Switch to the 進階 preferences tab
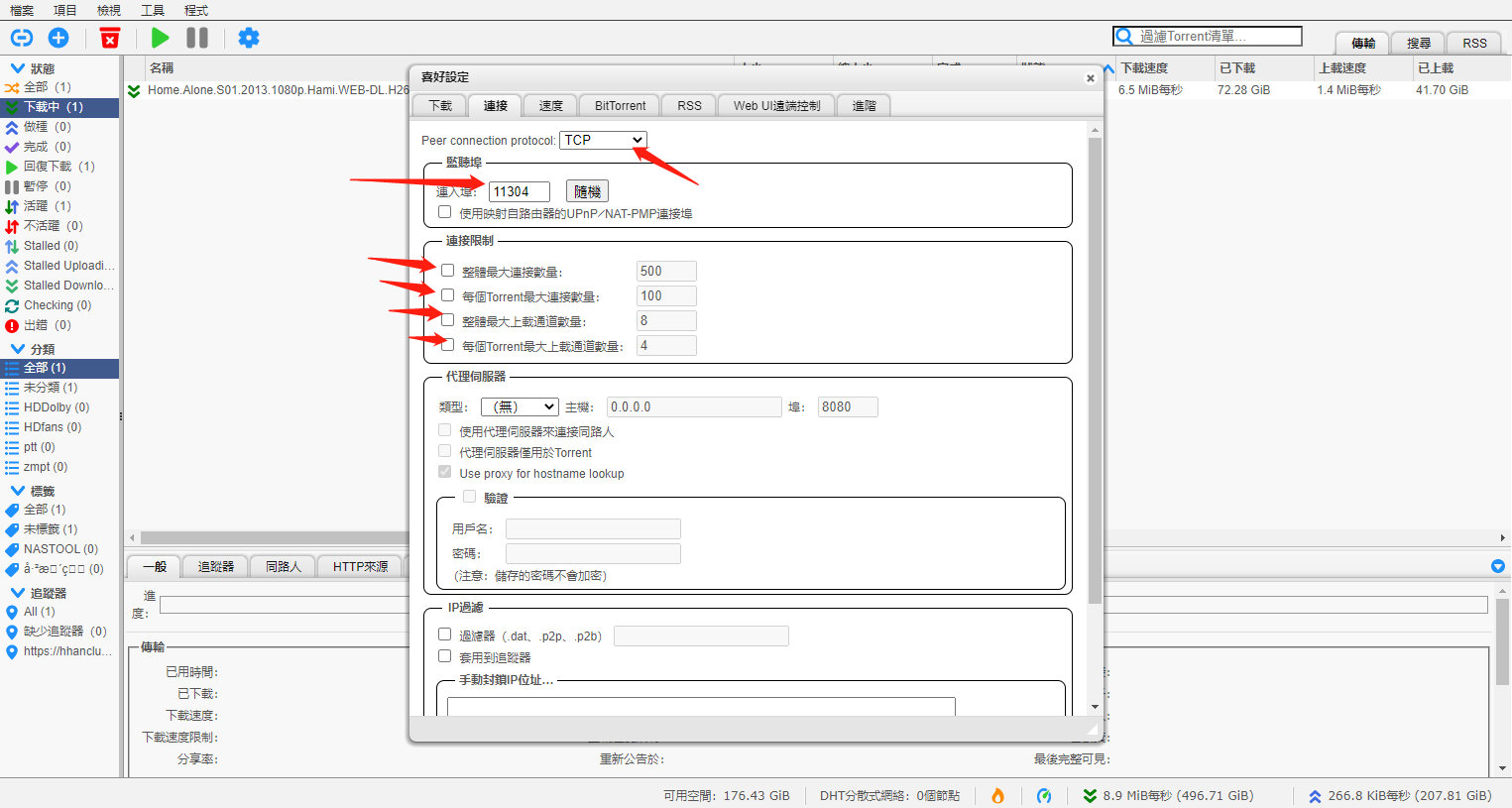 [x=865, y=105]
